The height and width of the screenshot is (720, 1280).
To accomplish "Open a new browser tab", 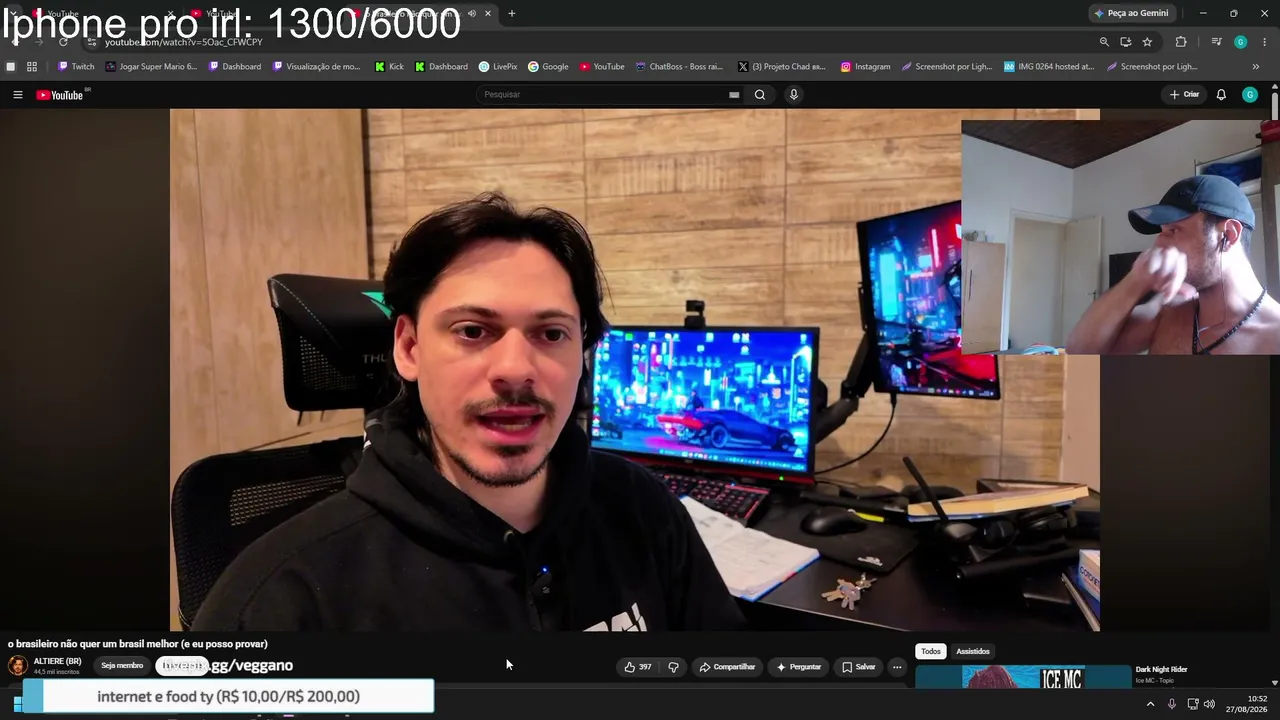I will pyautogui.click(x=512, y=13).
